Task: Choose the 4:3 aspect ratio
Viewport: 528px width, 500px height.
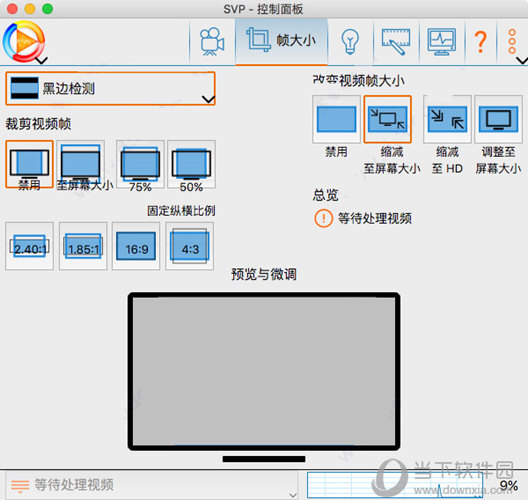Action: 190,246
